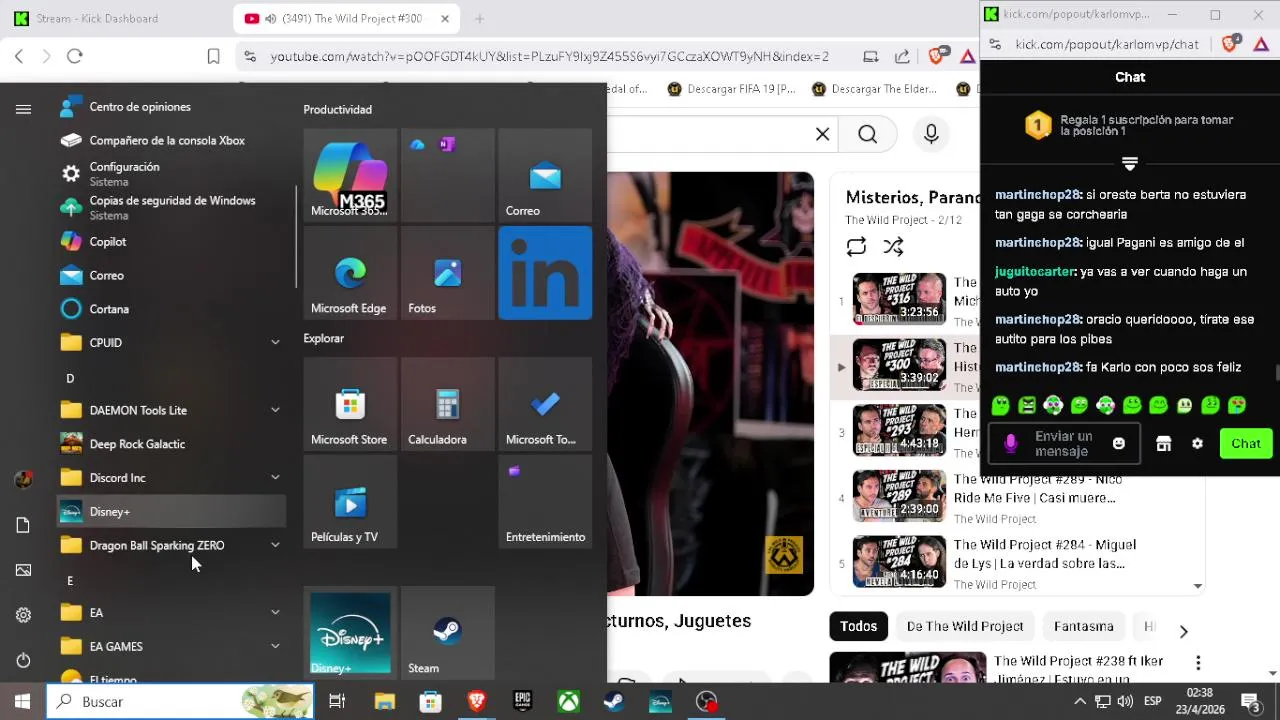Open Configuración in Start menu list
This screenshot has height=720, width=1280.
coord(171,174)
